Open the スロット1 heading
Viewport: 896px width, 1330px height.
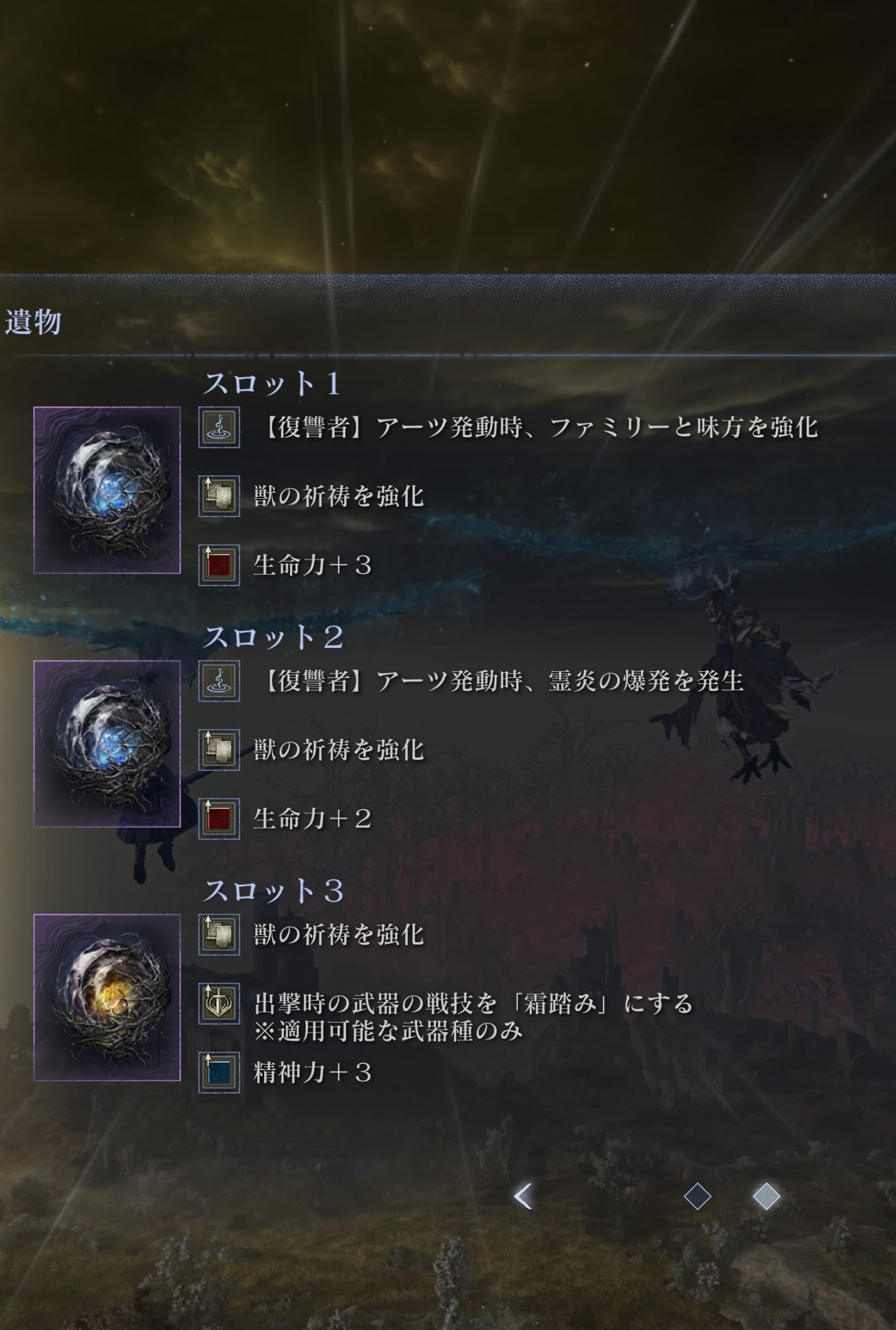[x=272, y=384]
